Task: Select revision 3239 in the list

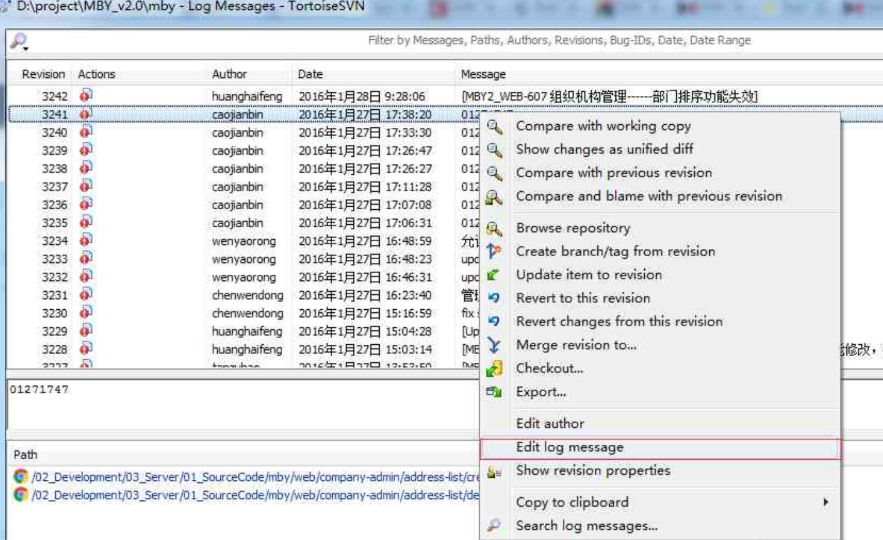Action: (55, 150)
